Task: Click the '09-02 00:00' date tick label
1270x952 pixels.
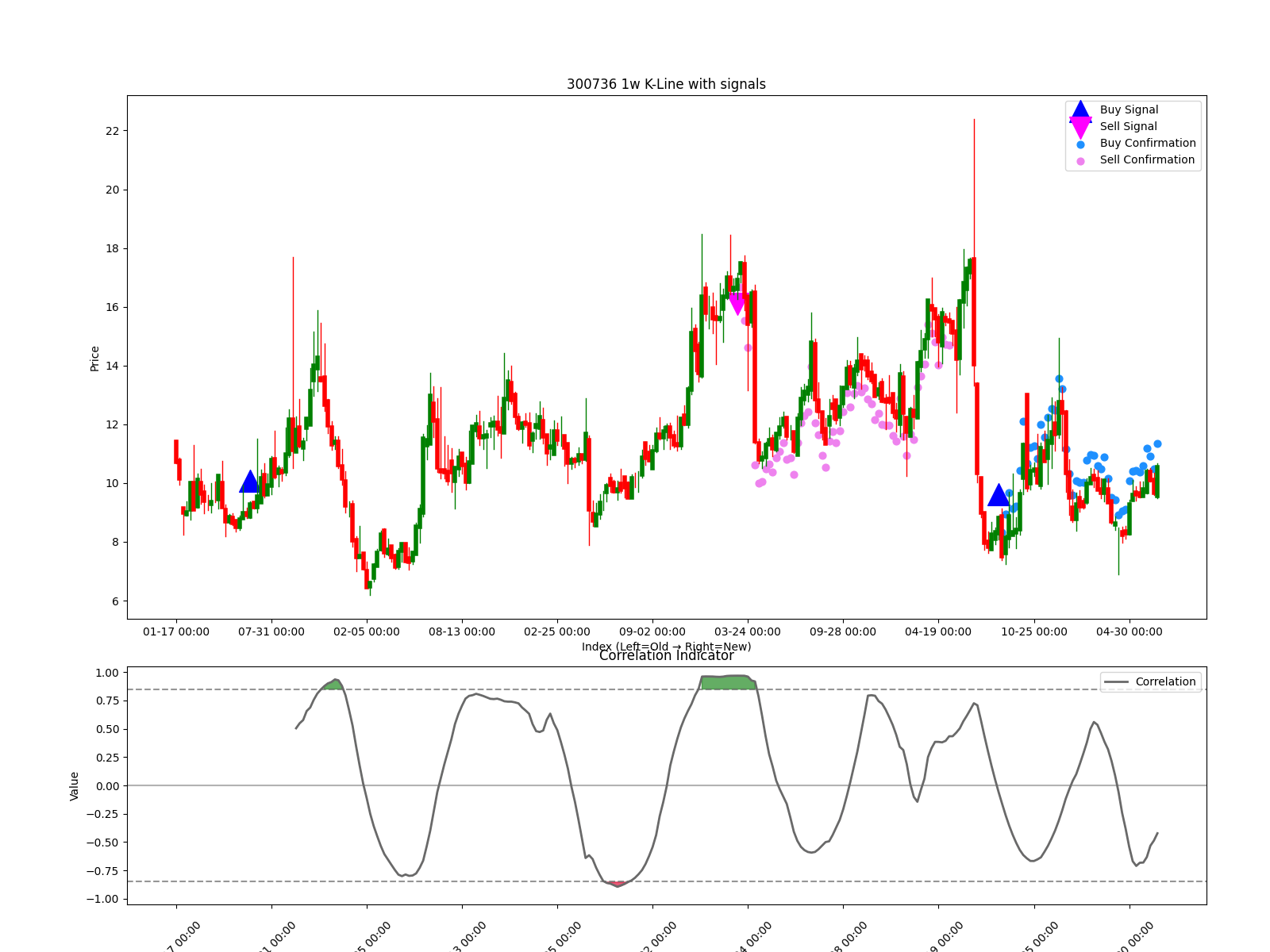Action: (652, 632)
